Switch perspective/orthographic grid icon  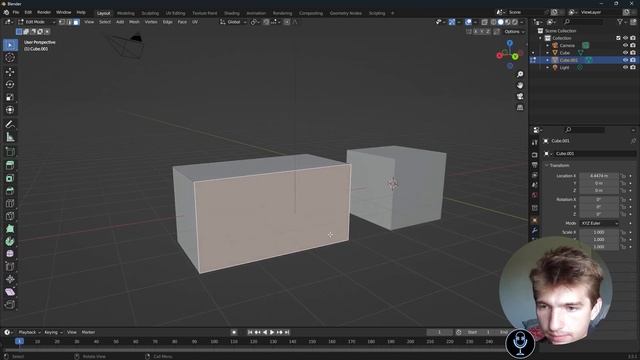coord(520,107)
